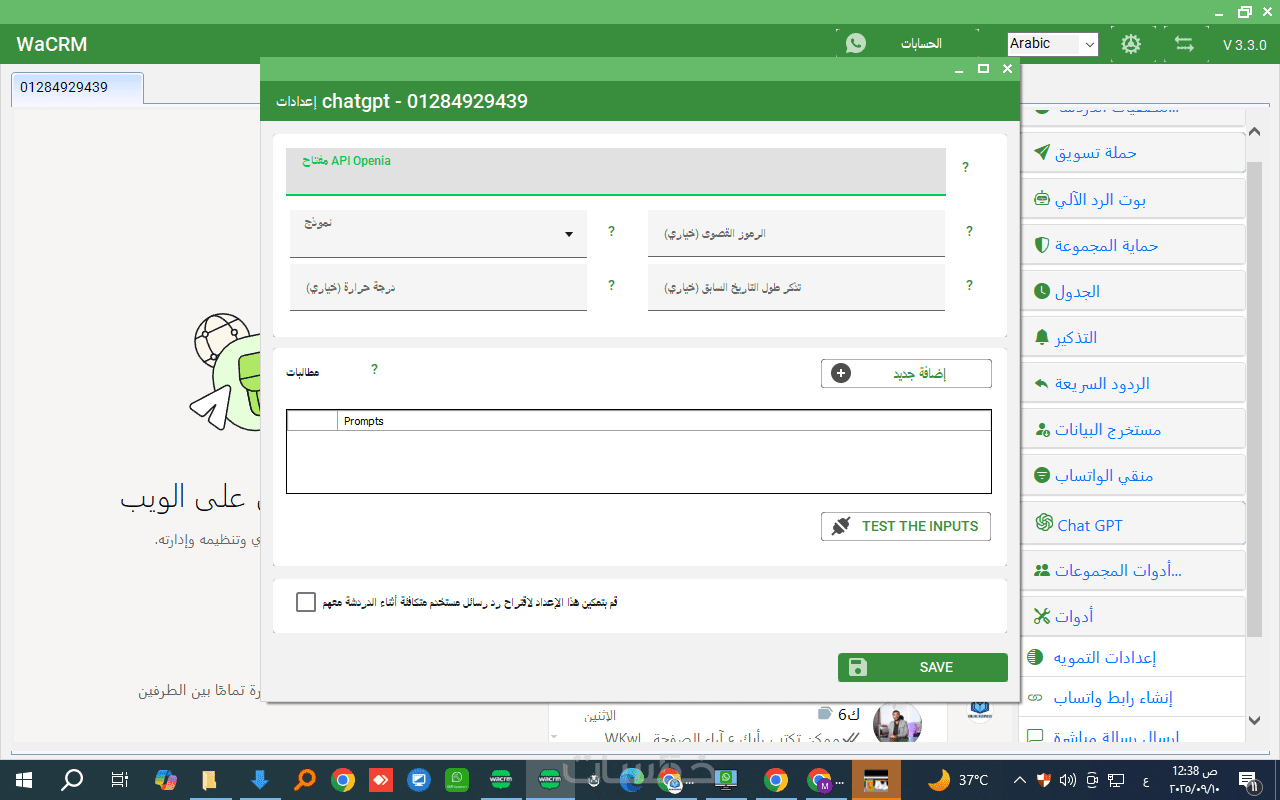Open the نموذج model dropdown
1280x800 pixels.
click(438, 233)
